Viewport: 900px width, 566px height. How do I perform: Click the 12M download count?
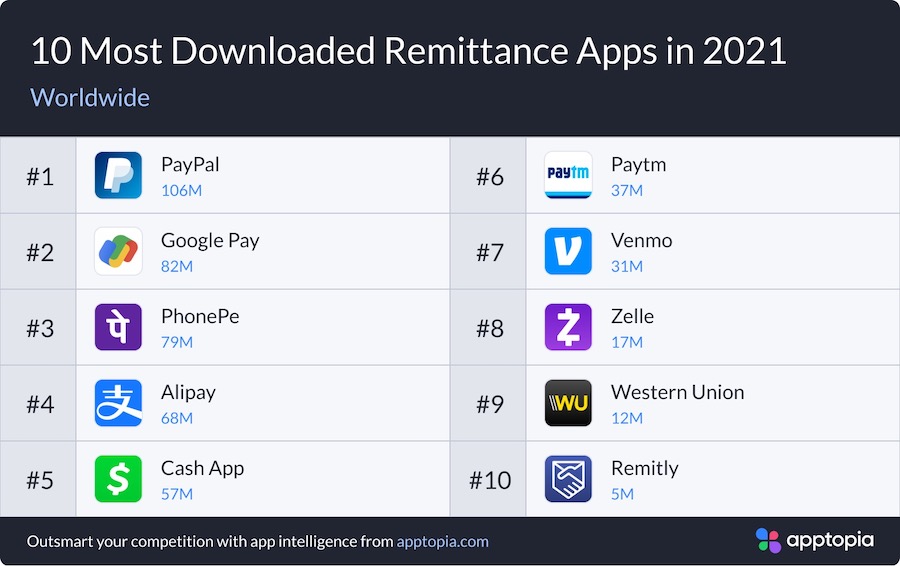point(627,418)
